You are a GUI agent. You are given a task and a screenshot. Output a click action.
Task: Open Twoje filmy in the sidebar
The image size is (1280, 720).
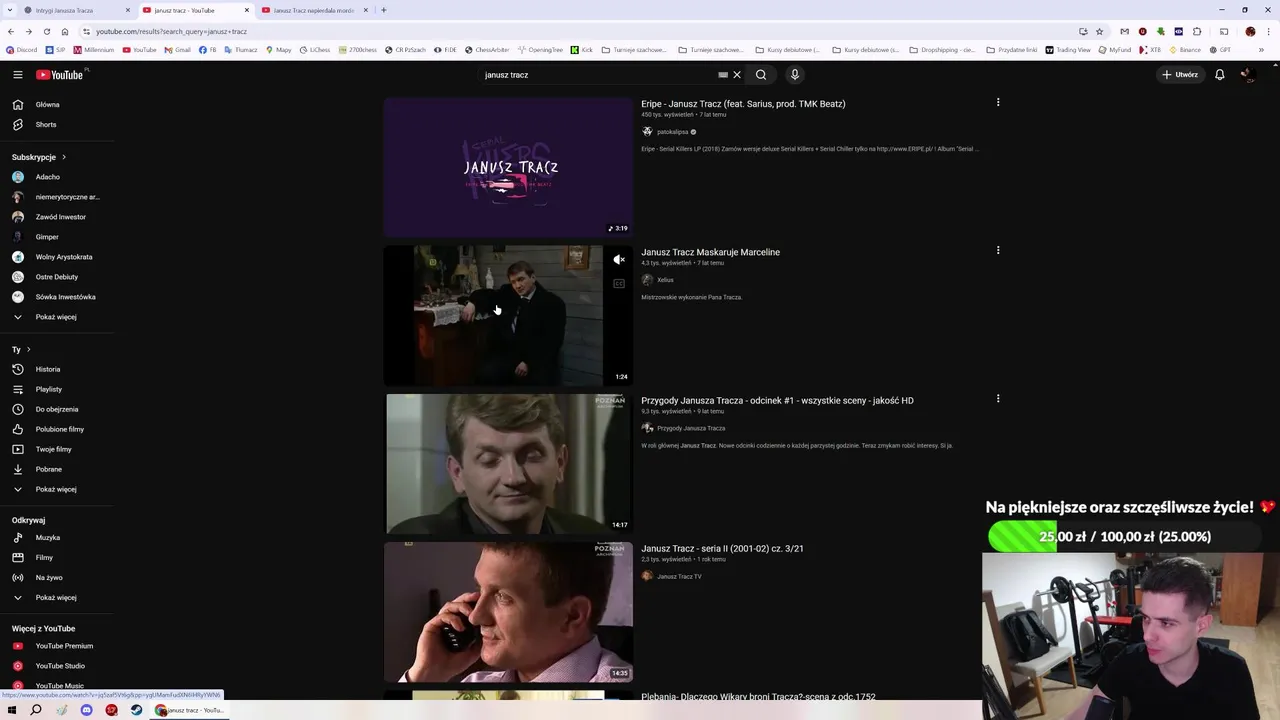(x=57, y=449)
